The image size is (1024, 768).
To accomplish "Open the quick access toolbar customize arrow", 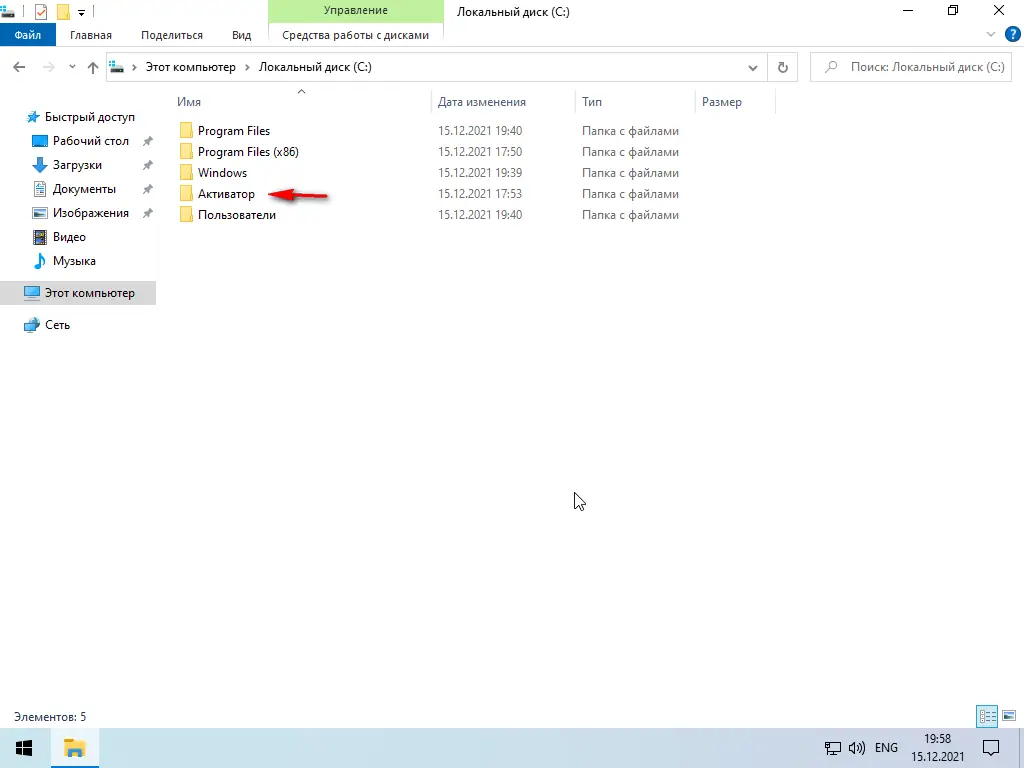I will tap(81, 12).
